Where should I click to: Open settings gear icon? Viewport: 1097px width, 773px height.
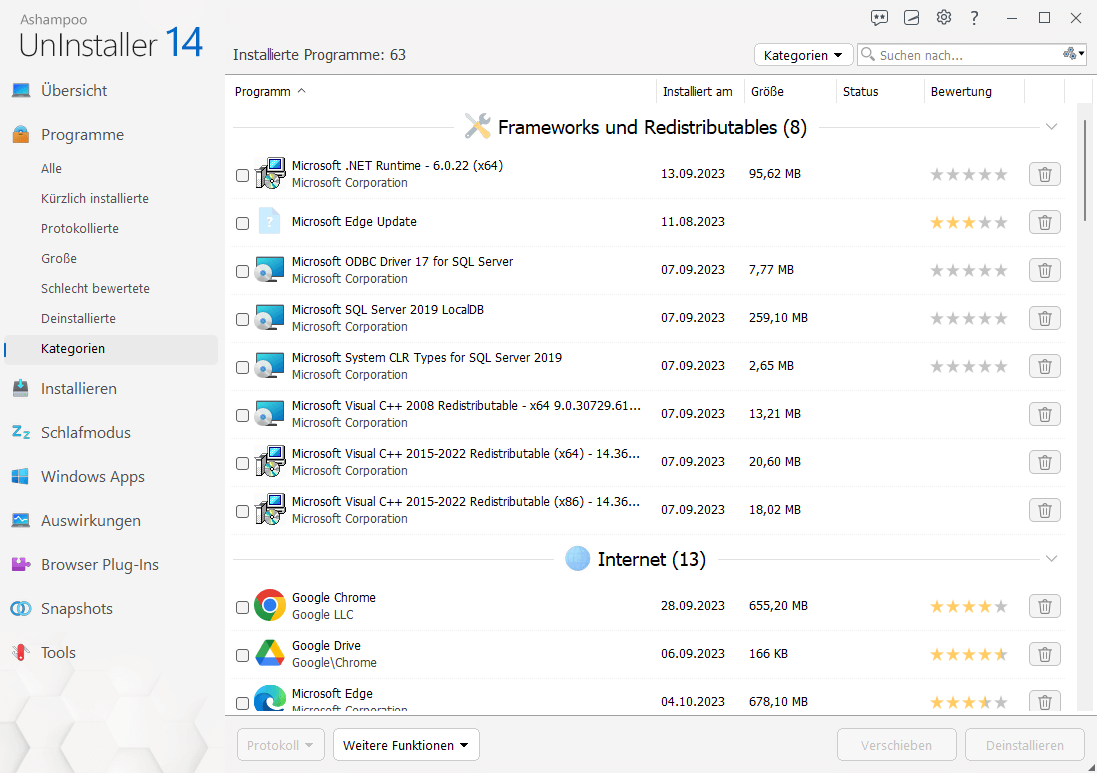pos(944,17)
